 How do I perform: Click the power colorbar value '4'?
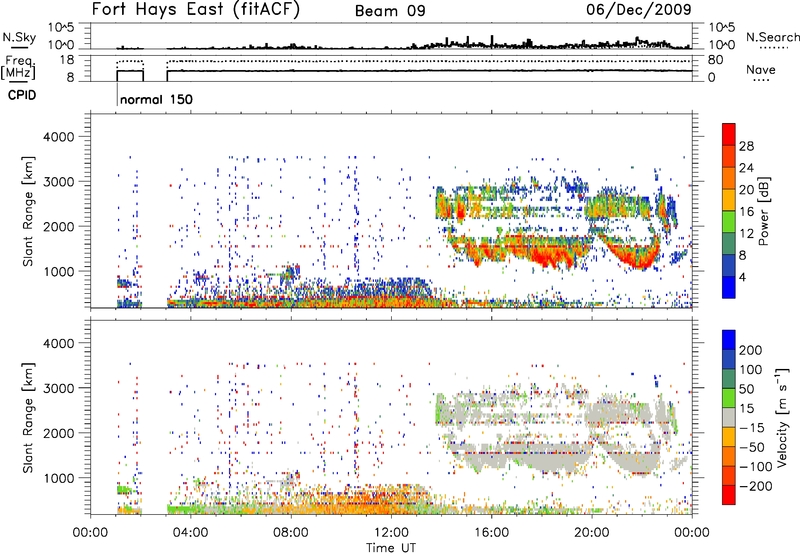point(742,277)
